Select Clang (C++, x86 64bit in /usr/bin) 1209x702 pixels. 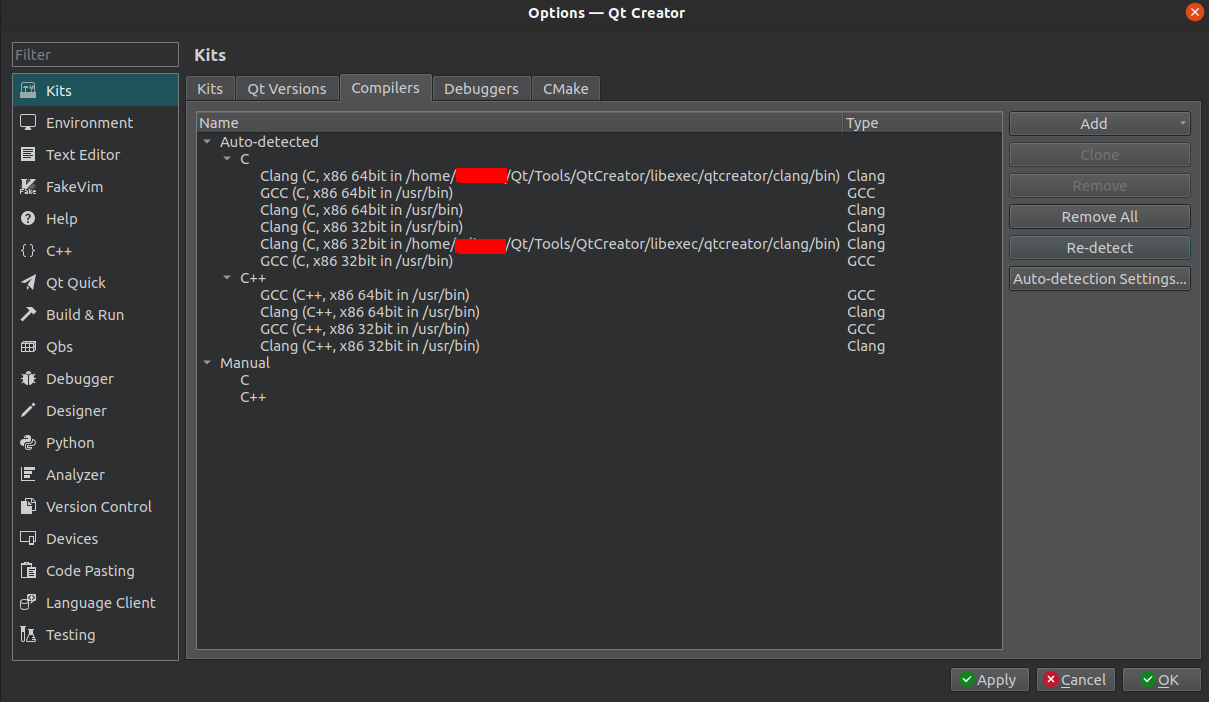click(x=370, y=312)
